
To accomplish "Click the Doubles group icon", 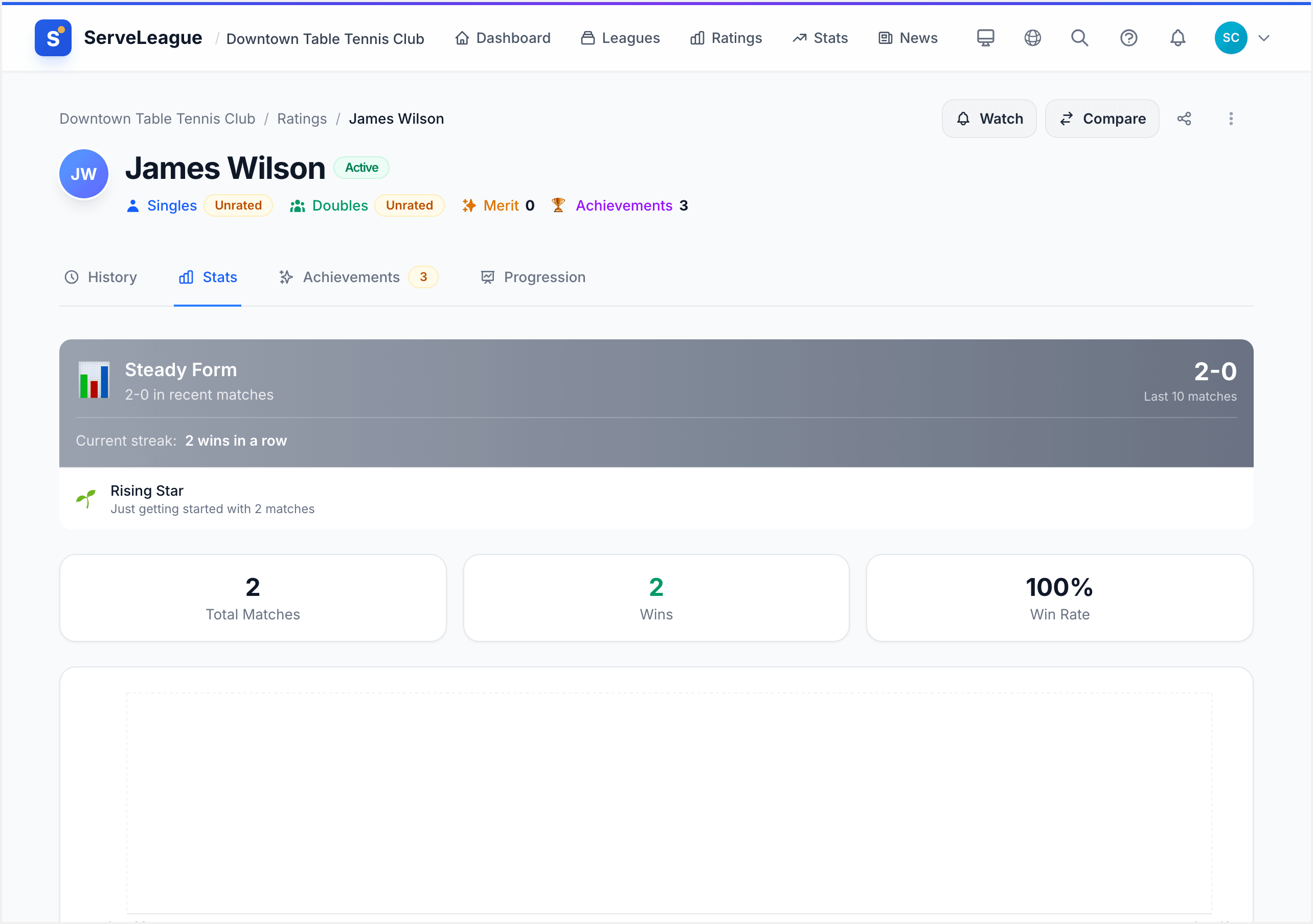I will (298, 206).
